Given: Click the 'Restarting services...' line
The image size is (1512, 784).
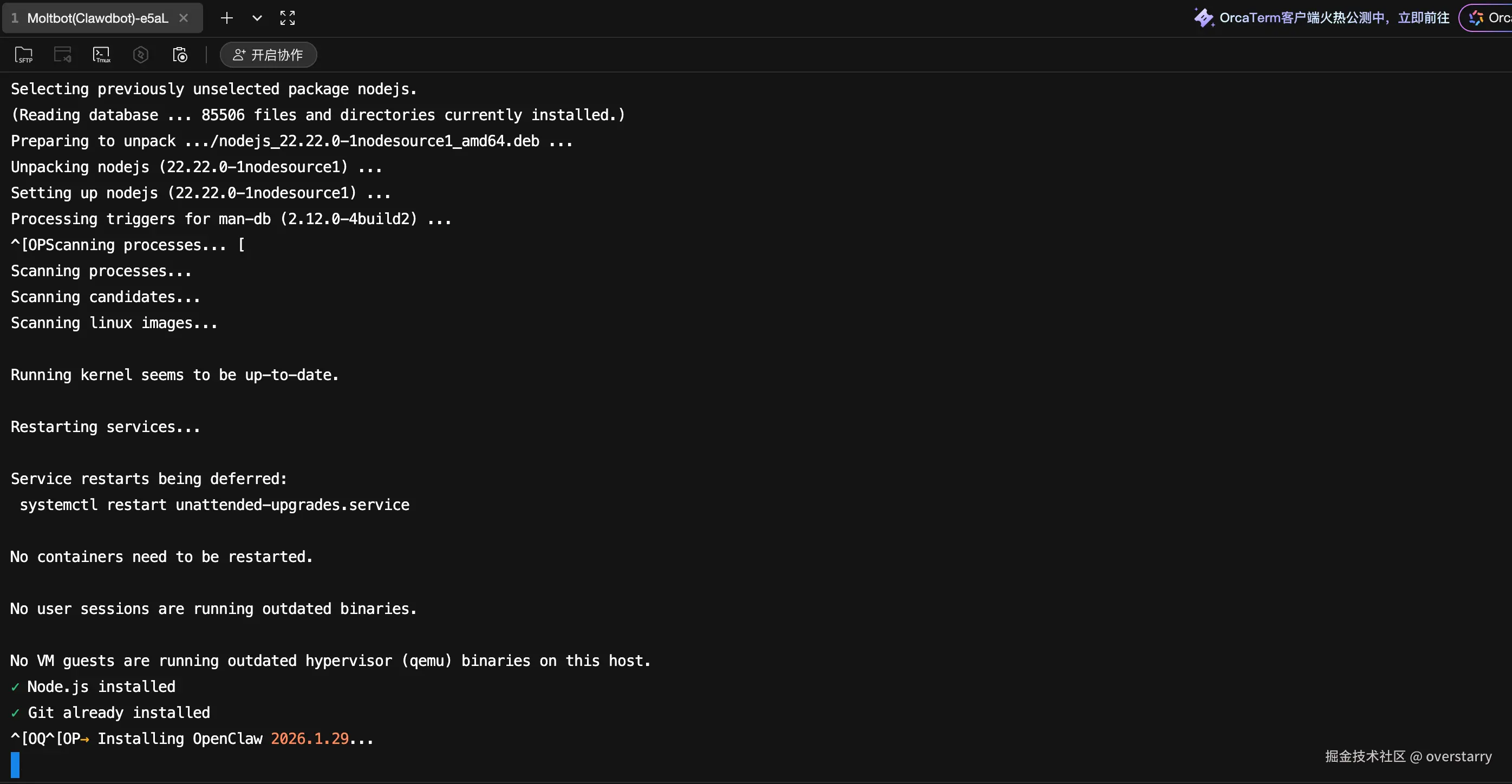Looking at the screenshot, I should 106,427.
